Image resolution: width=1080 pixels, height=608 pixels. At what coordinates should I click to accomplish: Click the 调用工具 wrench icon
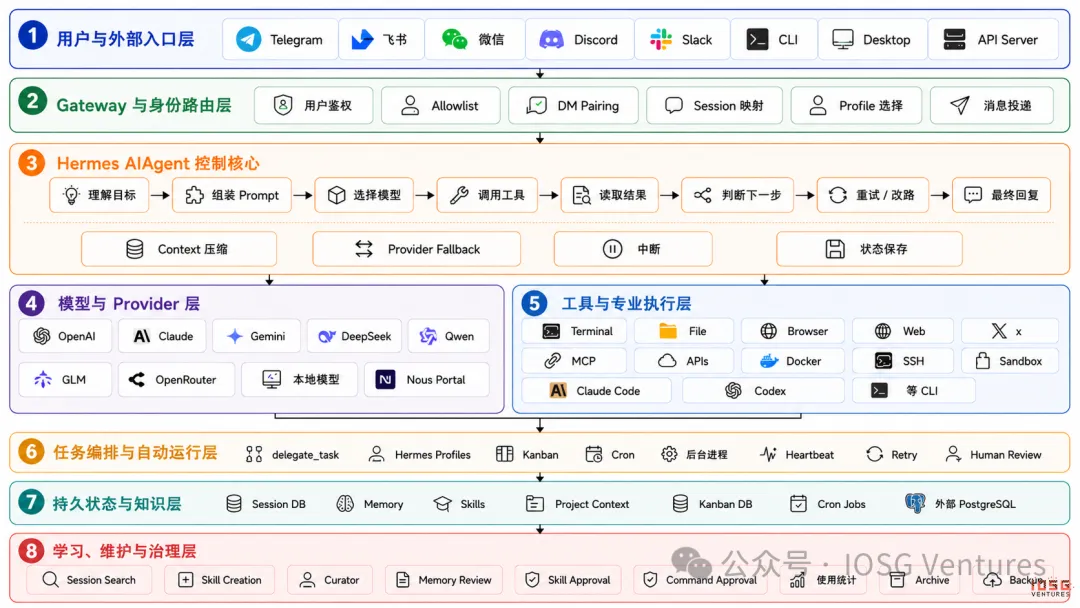pos(459,195)
